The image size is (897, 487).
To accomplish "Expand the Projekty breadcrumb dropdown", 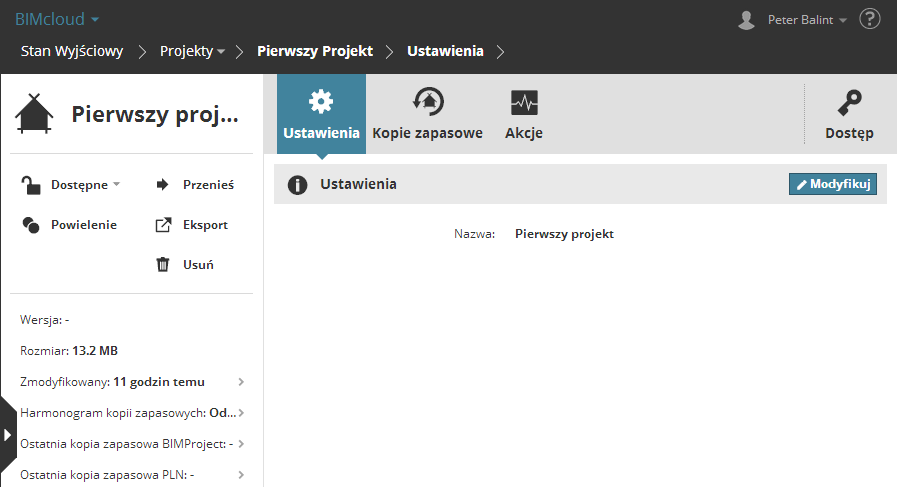I will [x=220, y=51].
